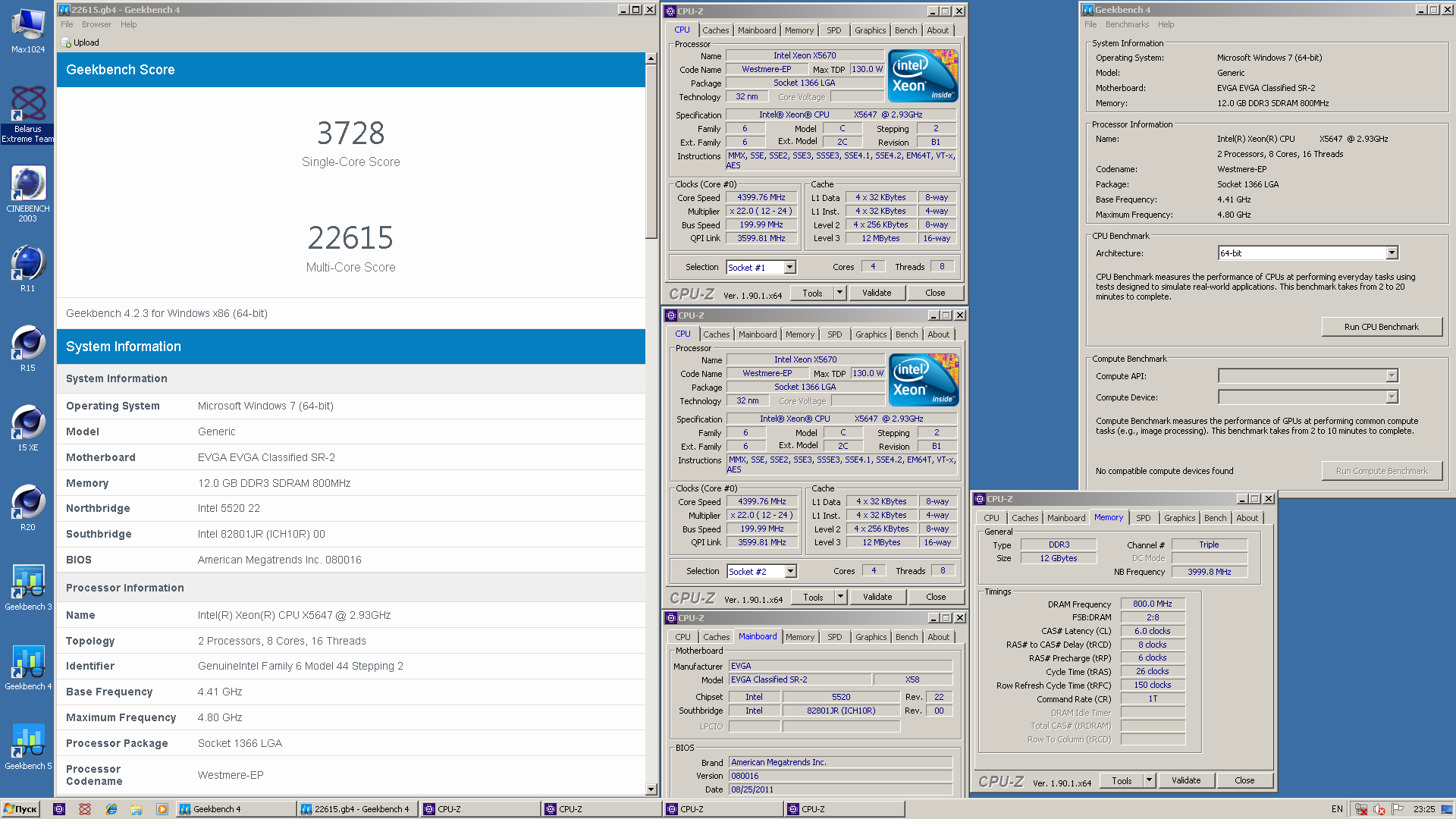Open the Architecture 64-bit dropdown
The height and width of the screenshot is (819, 1456).
1392,253
